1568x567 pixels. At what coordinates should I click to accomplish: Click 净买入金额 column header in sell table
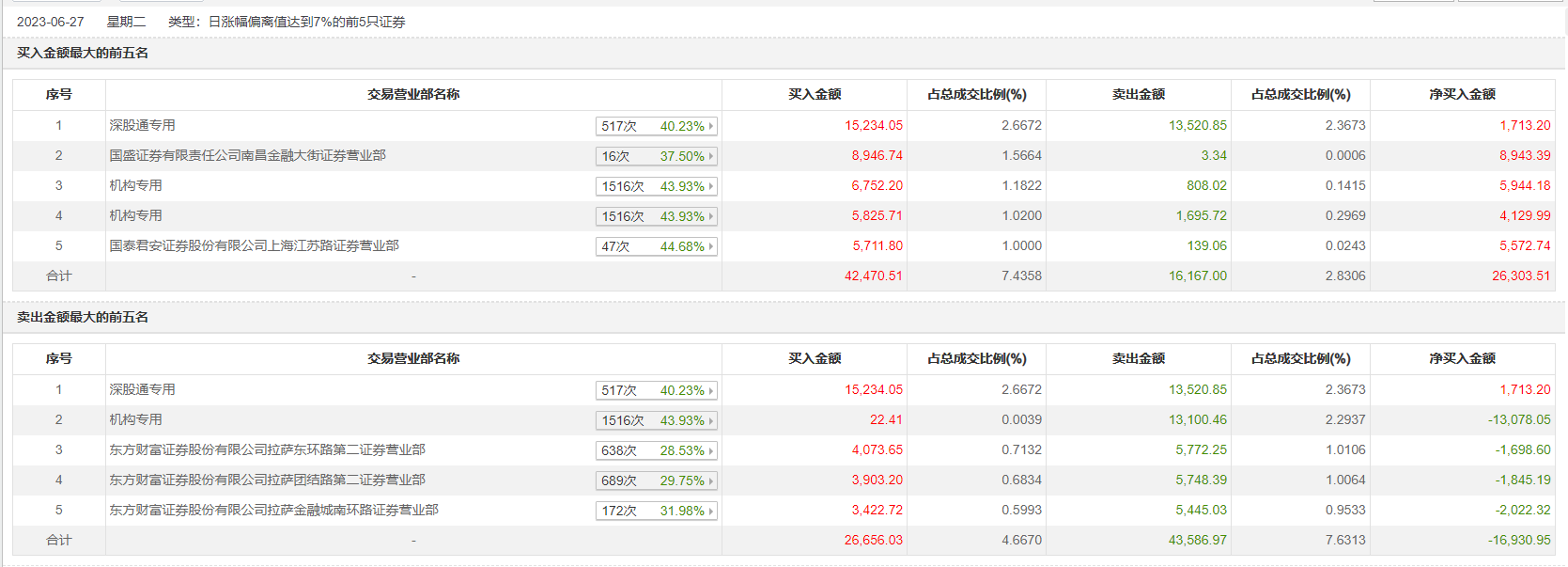[1462, 358]
